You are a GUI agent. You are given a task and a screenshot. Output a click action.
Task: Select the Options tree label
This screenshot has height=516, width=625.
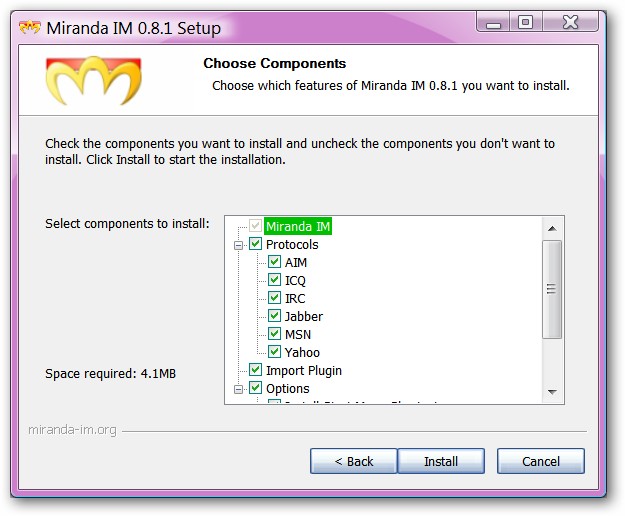[287, 388]
